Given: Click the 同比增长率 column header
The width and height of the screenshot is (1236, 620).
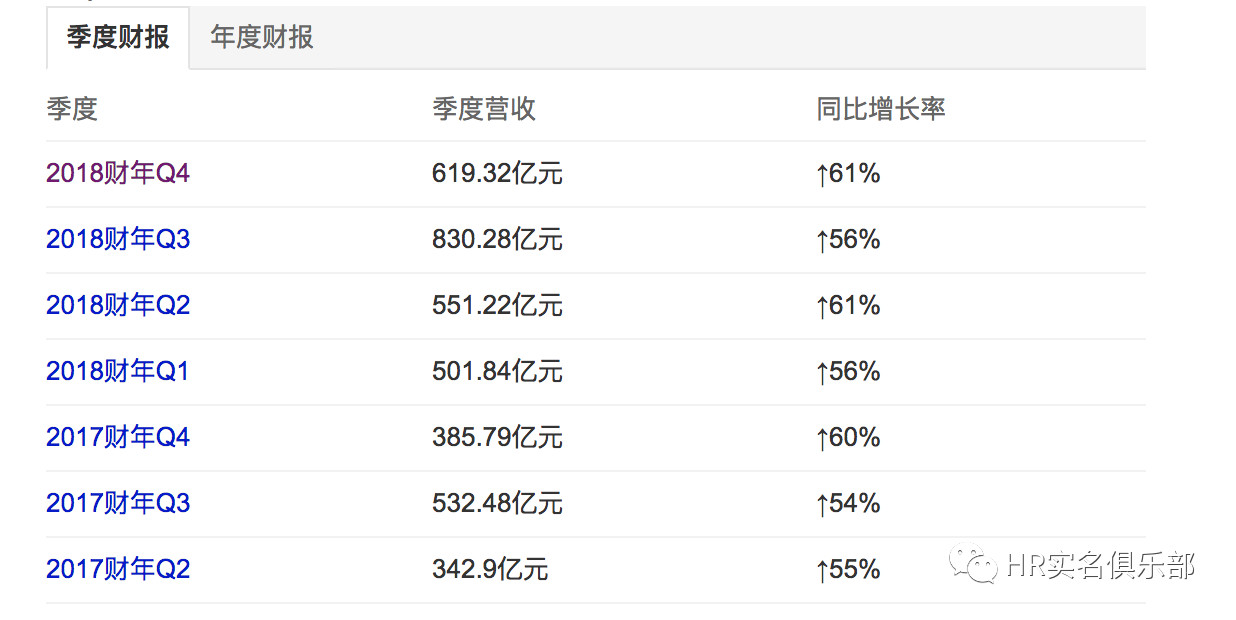Looking at the screenshot, I should [881, 109].
